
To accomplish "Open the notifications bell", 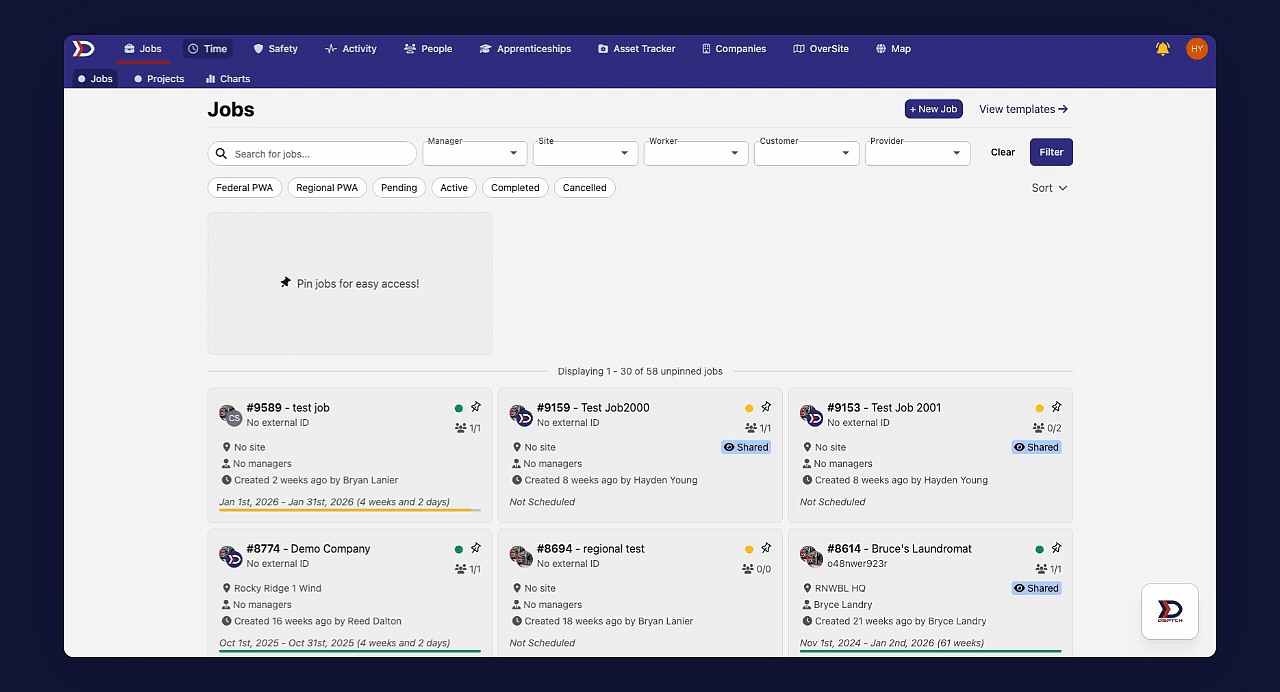I will point(1163,48).
